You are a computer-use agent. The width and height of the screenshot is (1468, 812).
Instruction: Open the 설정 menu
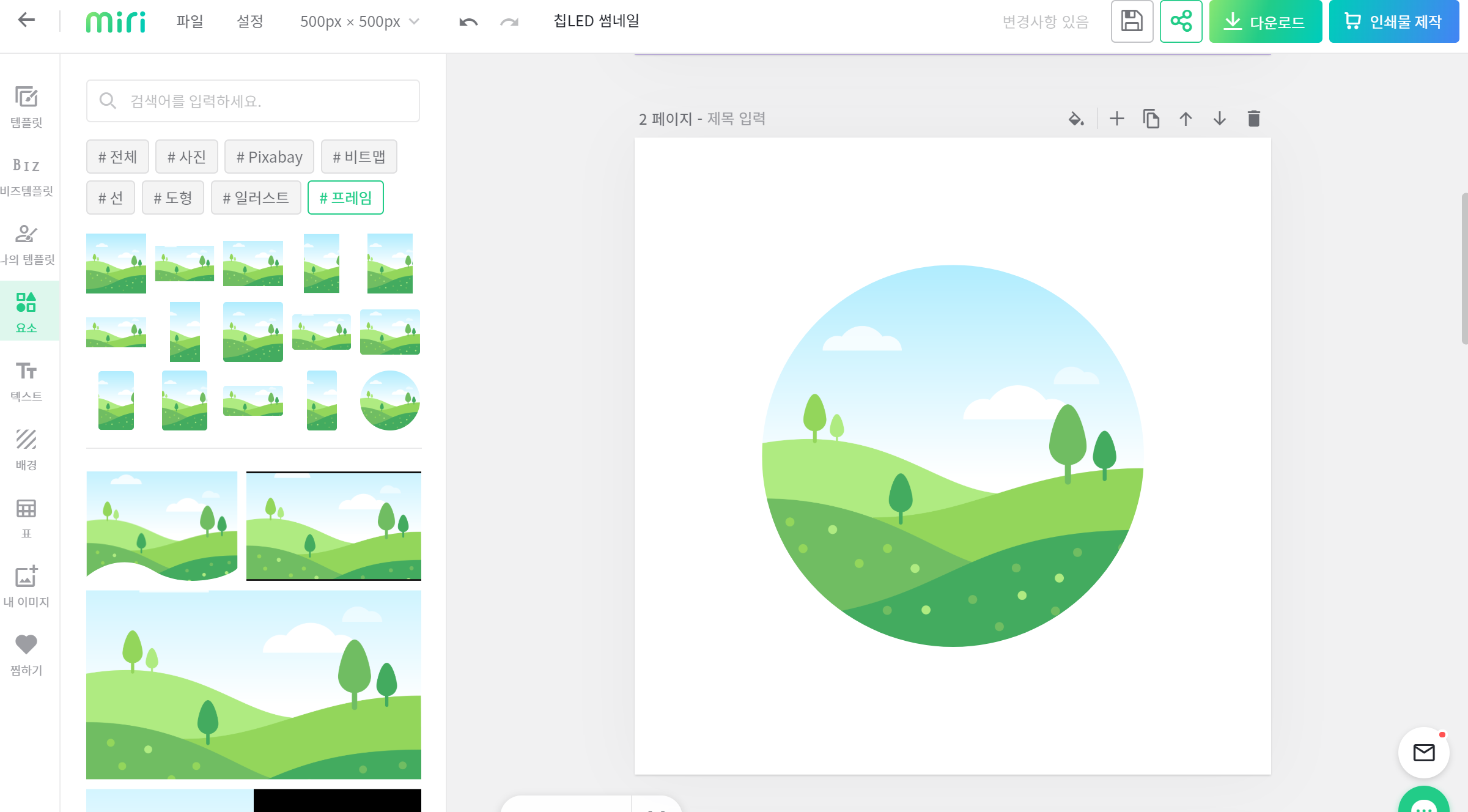tap(249, 21)
